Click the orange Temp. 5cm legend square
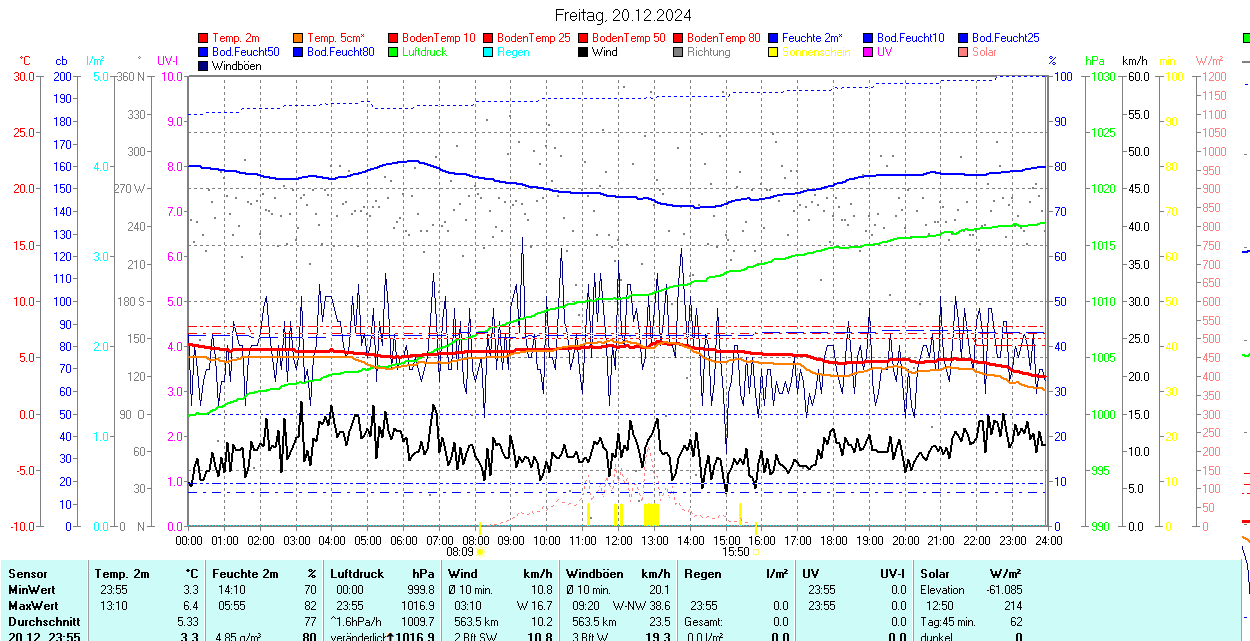The width and height of the screenshot is (1250, 641). pos(299,38)
